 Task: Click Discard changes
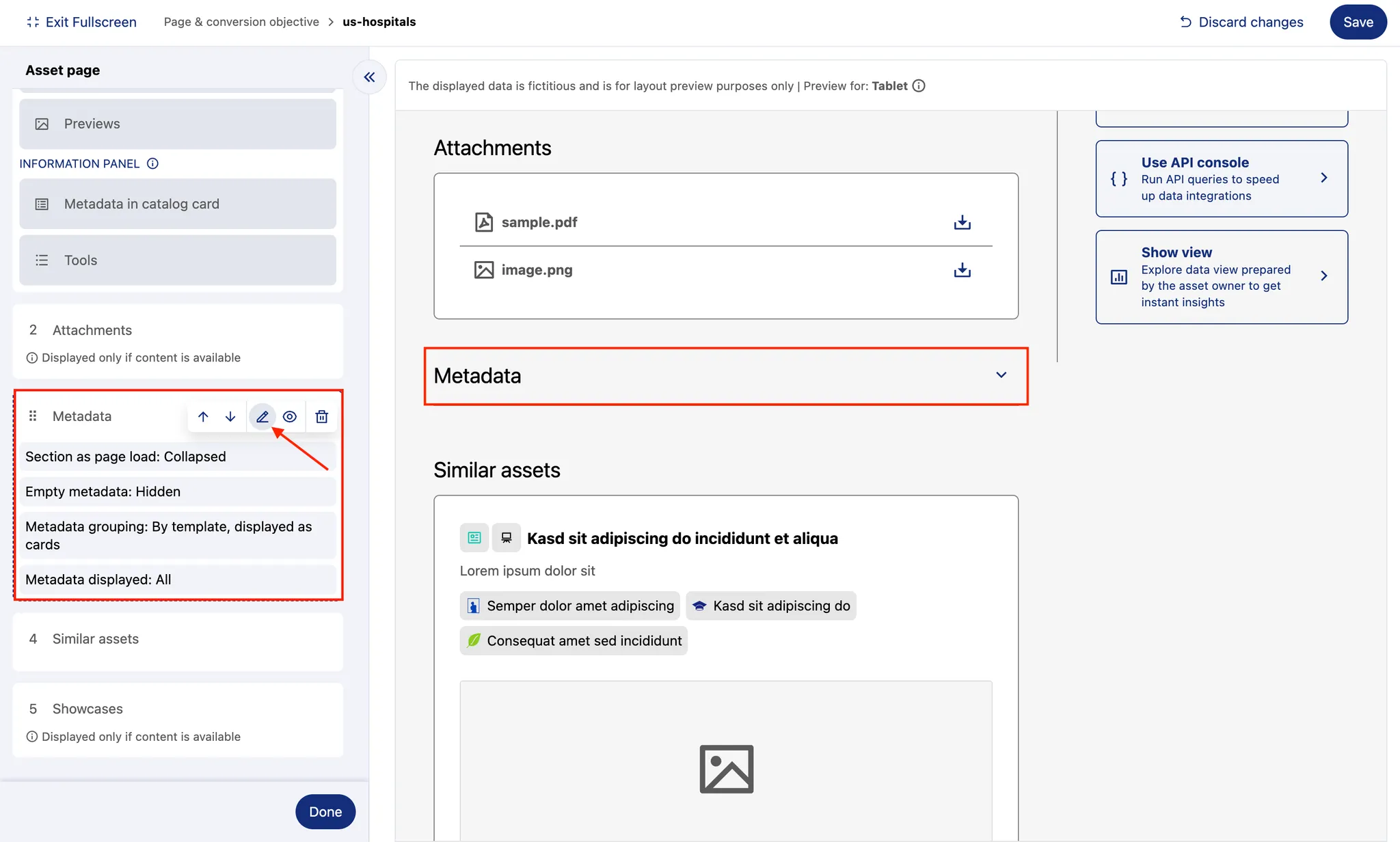pos(1241,22)
